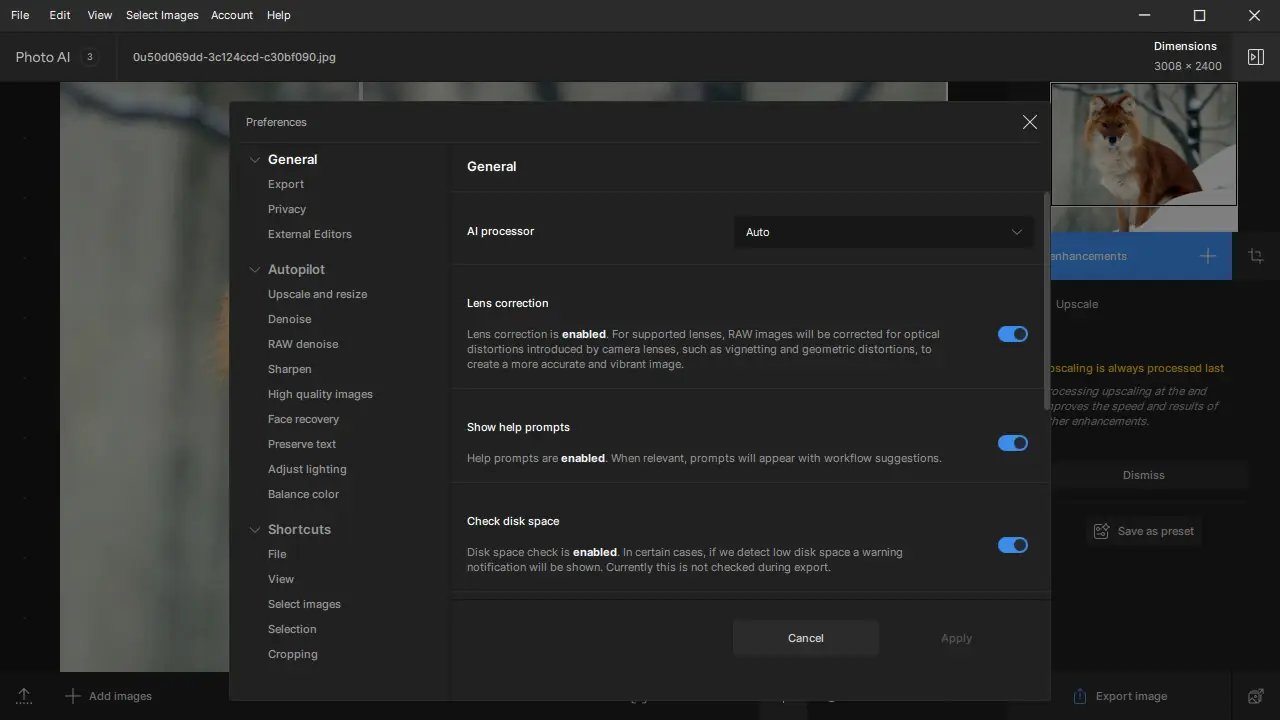This screenshot has height=720, width=1280.
Task: Select Selection under Shortcuts
Action: click(x=292, y=629)
